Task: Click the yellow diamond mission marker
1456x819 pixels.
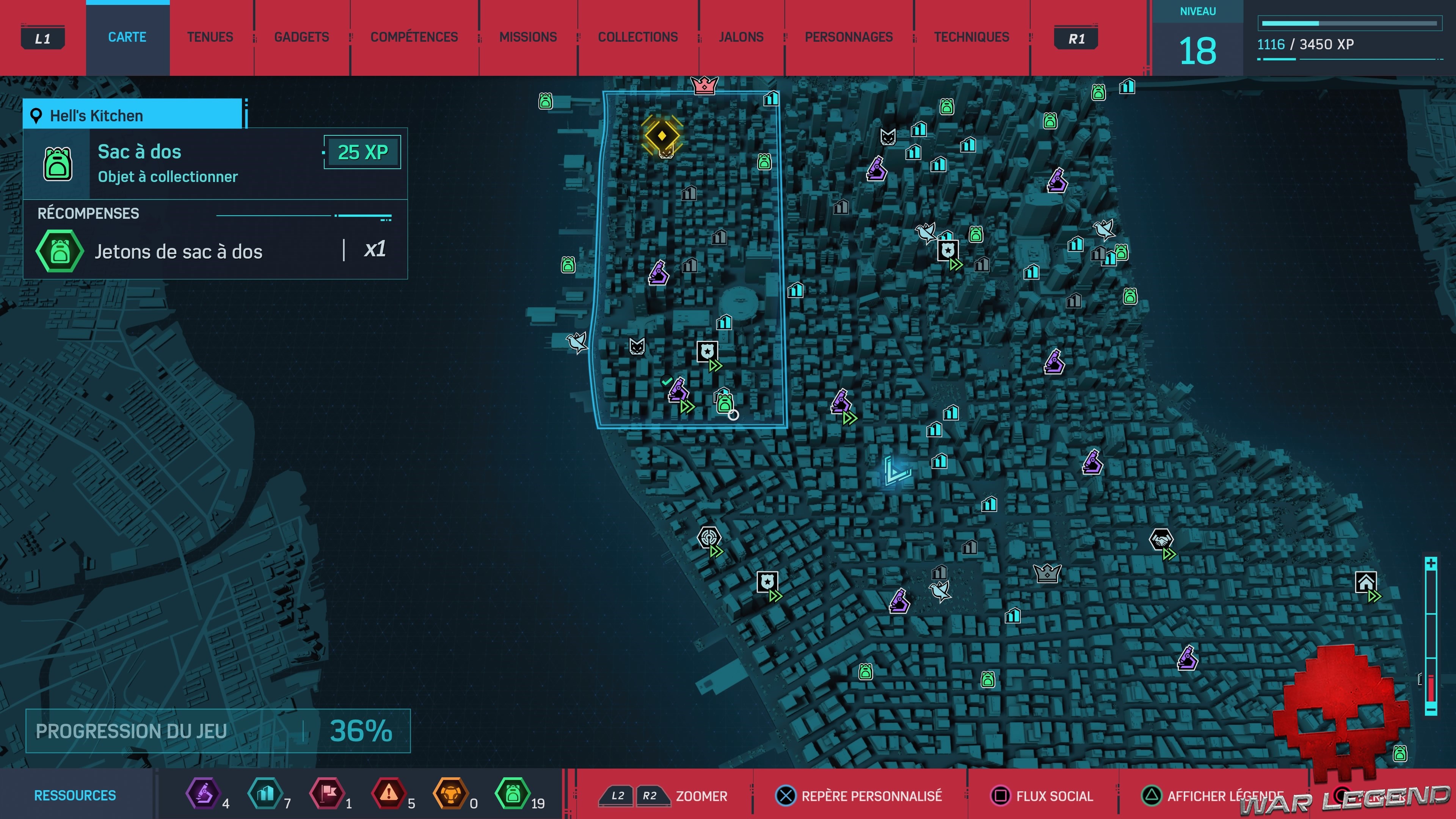Action: coord(662,136)
